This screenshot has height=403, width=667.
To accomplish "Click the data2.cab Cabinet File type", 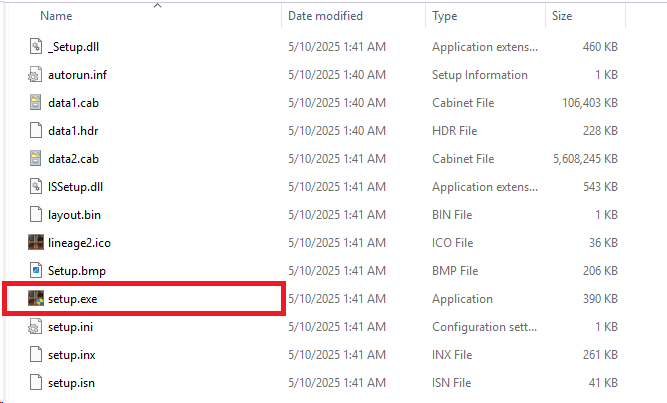I will [463, 159].
